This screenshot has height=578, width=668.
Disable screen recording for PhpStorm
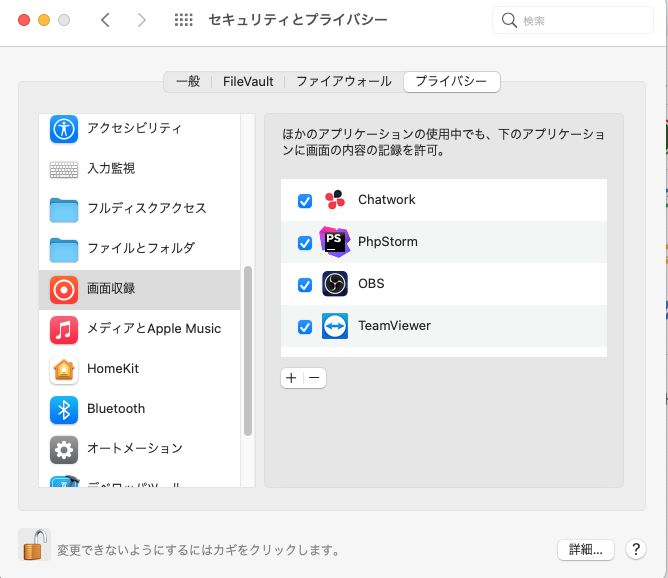[305, 243]
